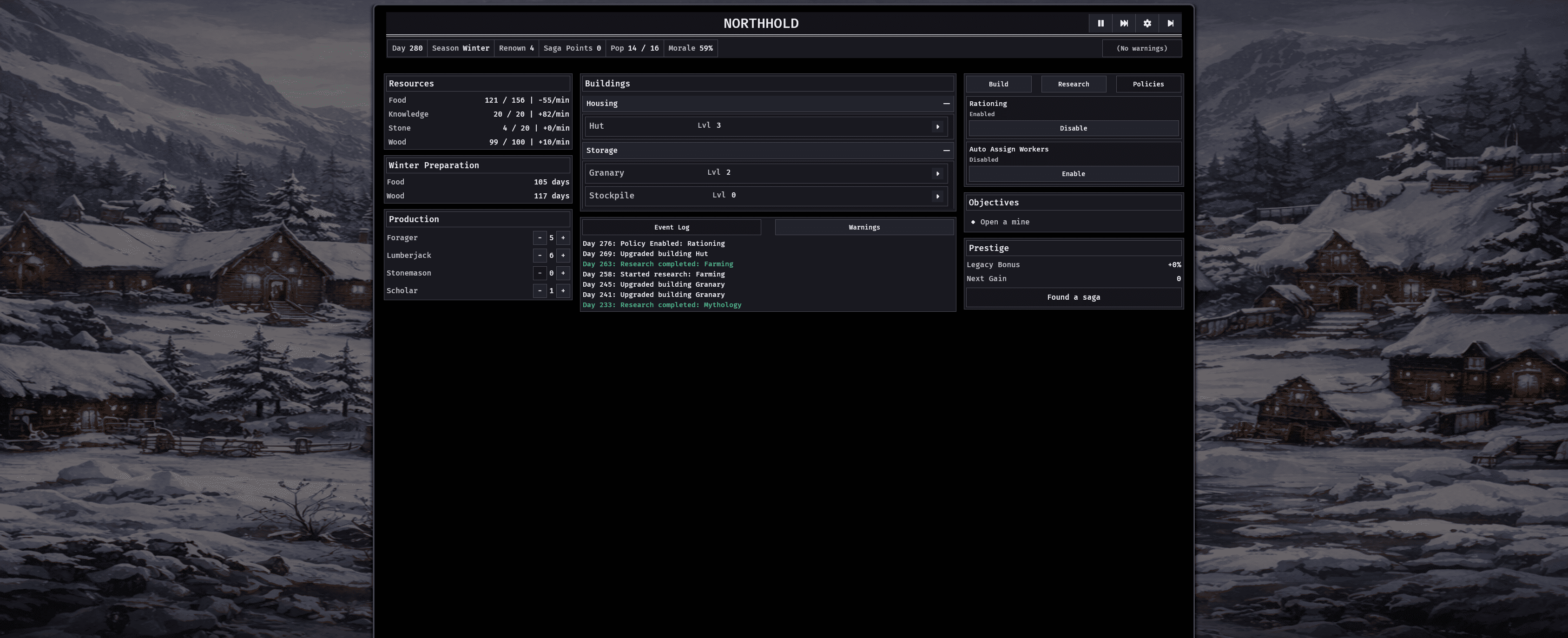This screenshot has width=1568, height=638.
Task: Expand the Stockpile building arrow
Action: click(x=937, y=196)
